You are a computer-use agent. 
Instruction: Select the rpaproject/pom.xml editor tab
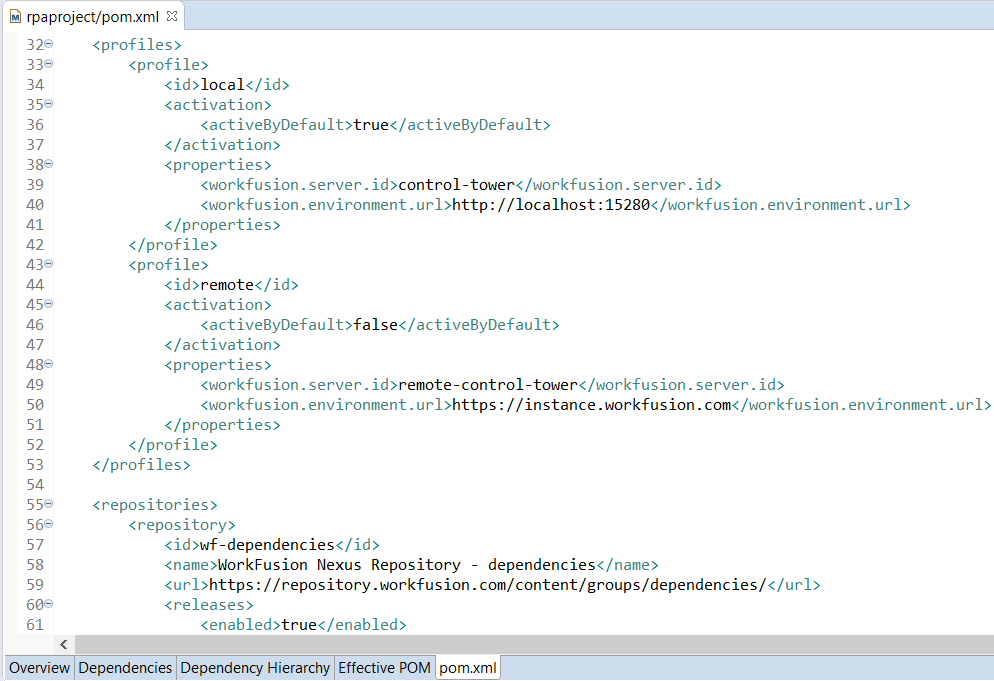pos(93,16)
